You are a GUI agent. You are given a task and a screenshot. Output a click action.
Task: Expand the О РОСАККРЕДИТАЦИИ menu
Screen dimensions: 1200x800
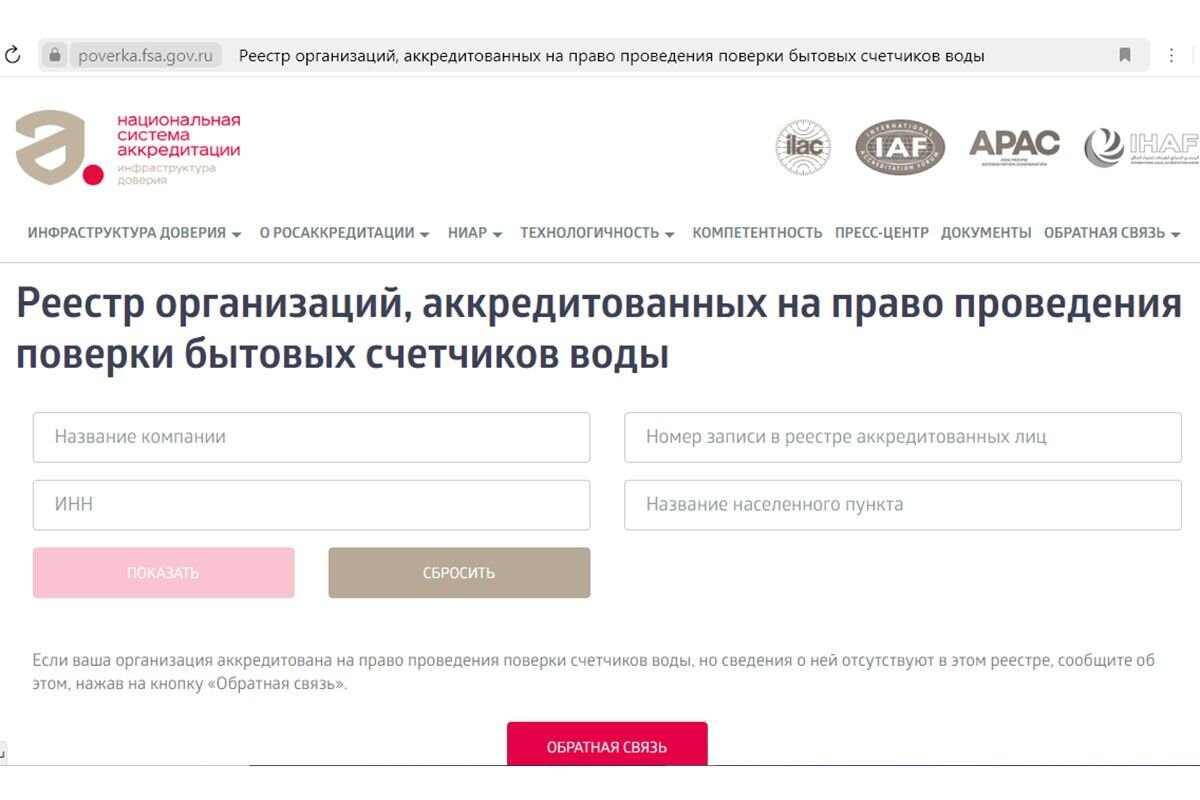pos(344,231)
